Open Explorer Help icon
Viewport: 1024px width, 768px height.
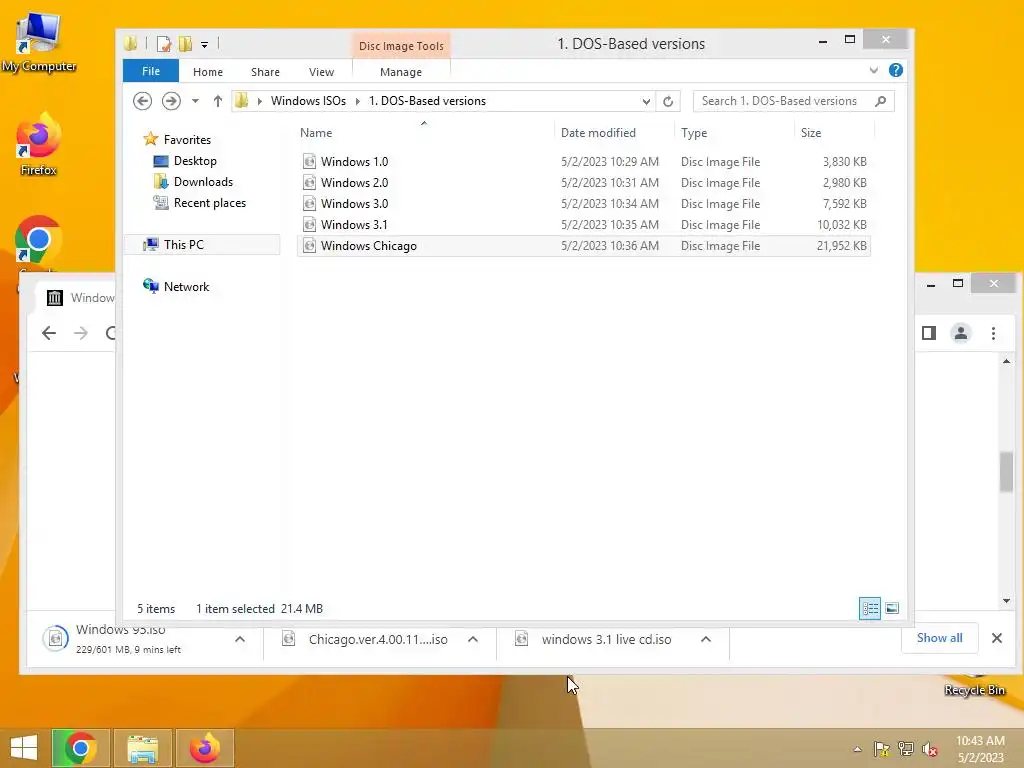pyautogui.click(x=896, y=70)
